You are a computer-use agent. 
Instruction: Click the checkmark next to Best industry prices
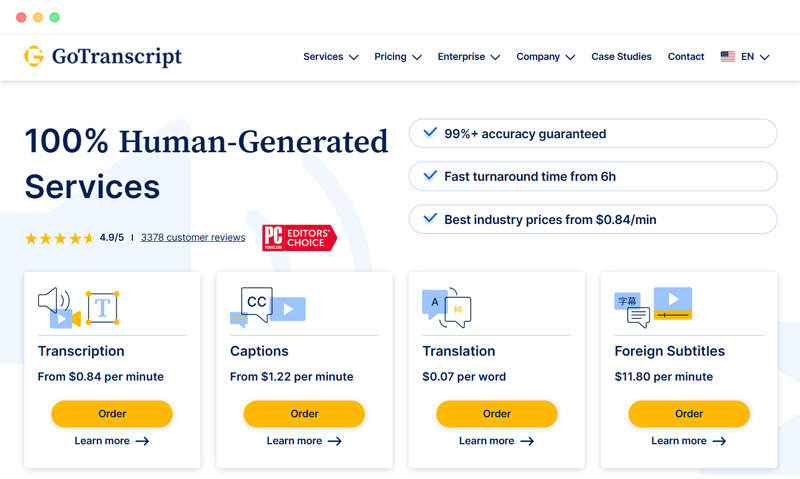pyautogui.click(x=430, y=218)
